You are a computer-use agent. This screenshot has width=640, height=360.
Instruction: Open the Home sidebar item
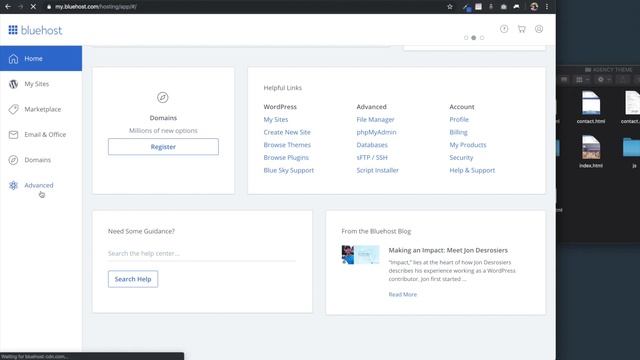click(41, 58)
